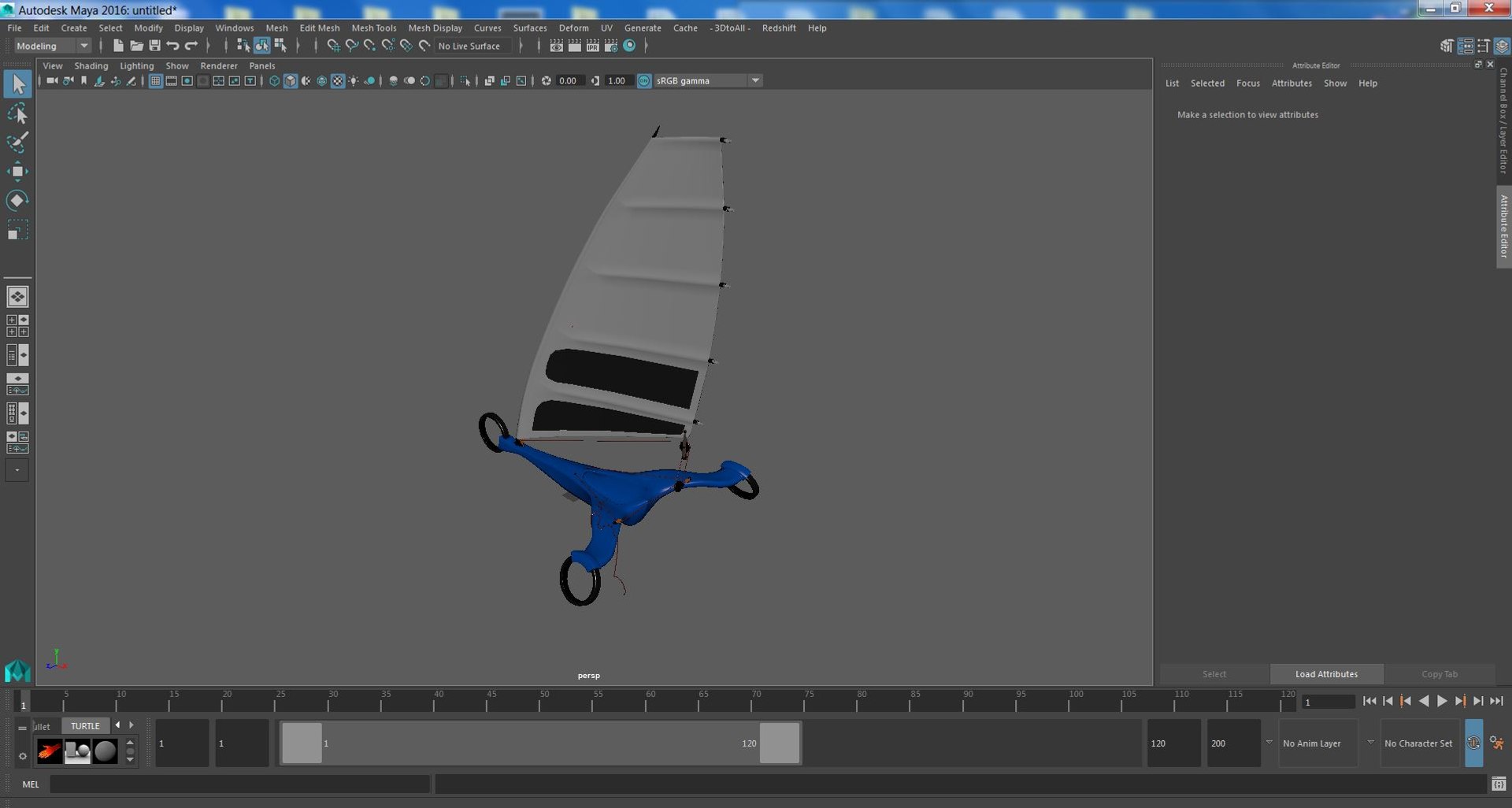Toggle viewport grid display
This screenshot has width=1512, height=808.
[155, 81]
